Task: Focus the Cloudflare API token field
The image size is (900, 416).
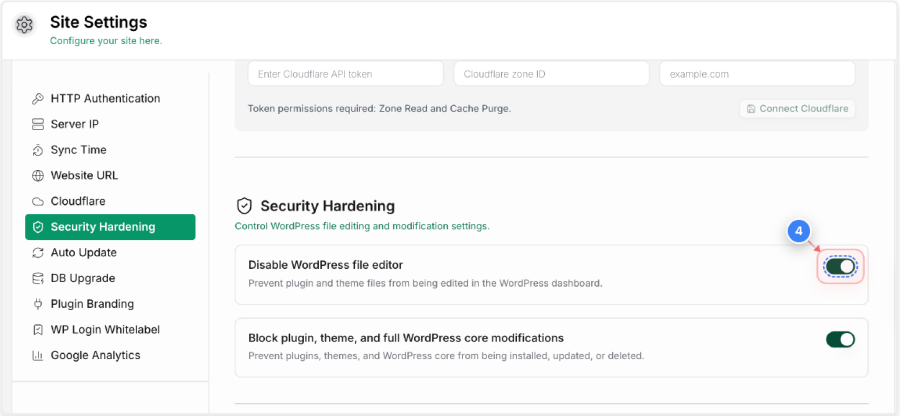Action: [x=346, y=74]
